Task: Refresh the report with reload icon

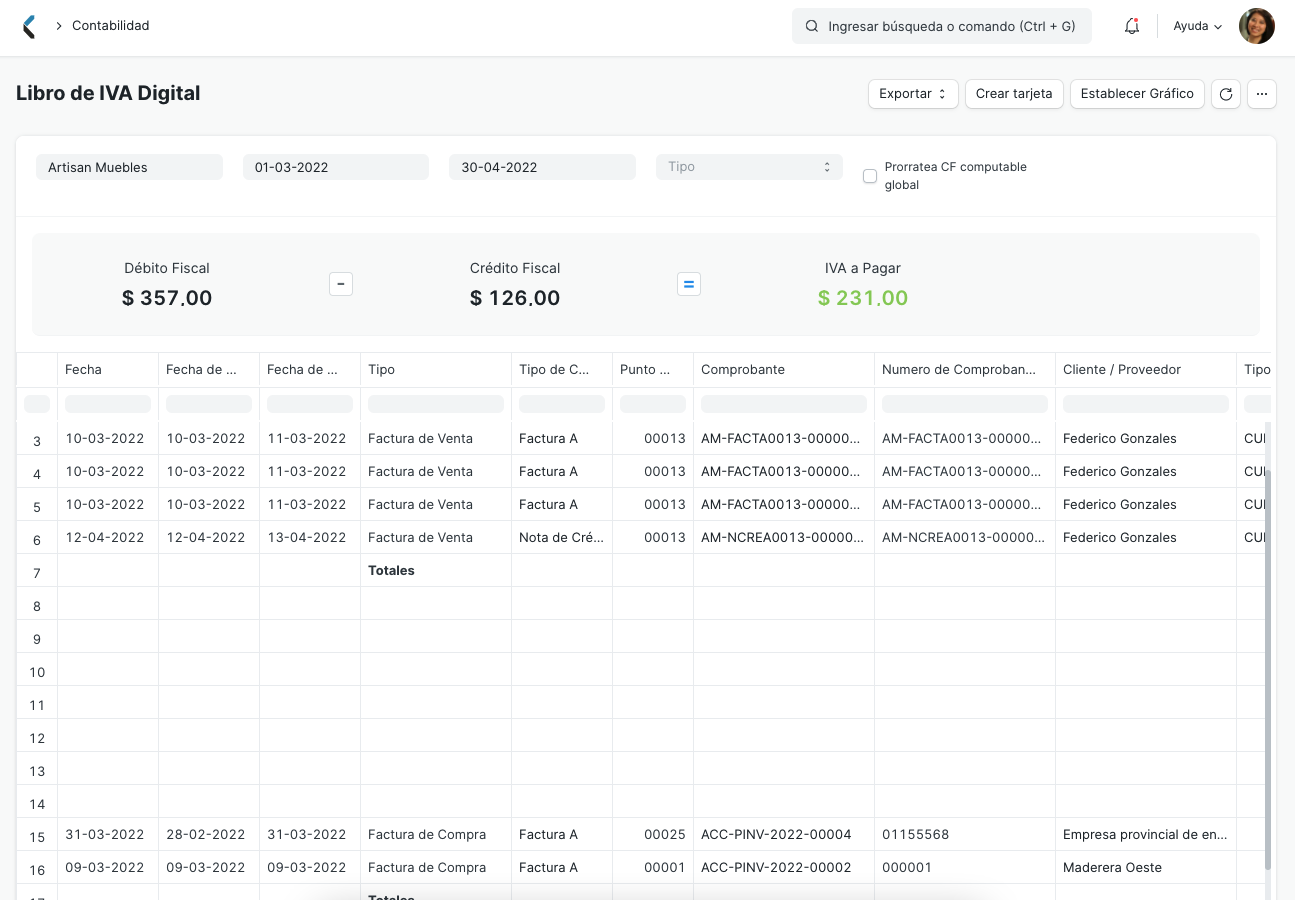Action: point(1226,94)
